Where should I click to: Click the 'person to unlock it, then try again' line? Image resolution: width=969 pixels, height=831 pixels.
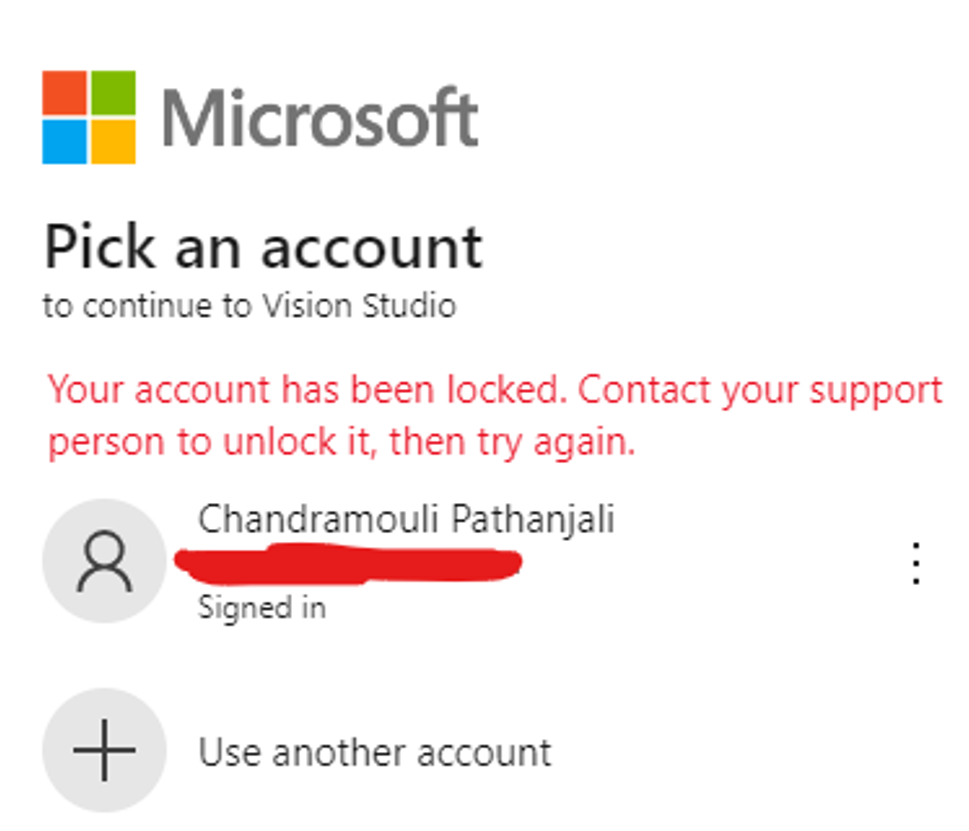(342, 442)
